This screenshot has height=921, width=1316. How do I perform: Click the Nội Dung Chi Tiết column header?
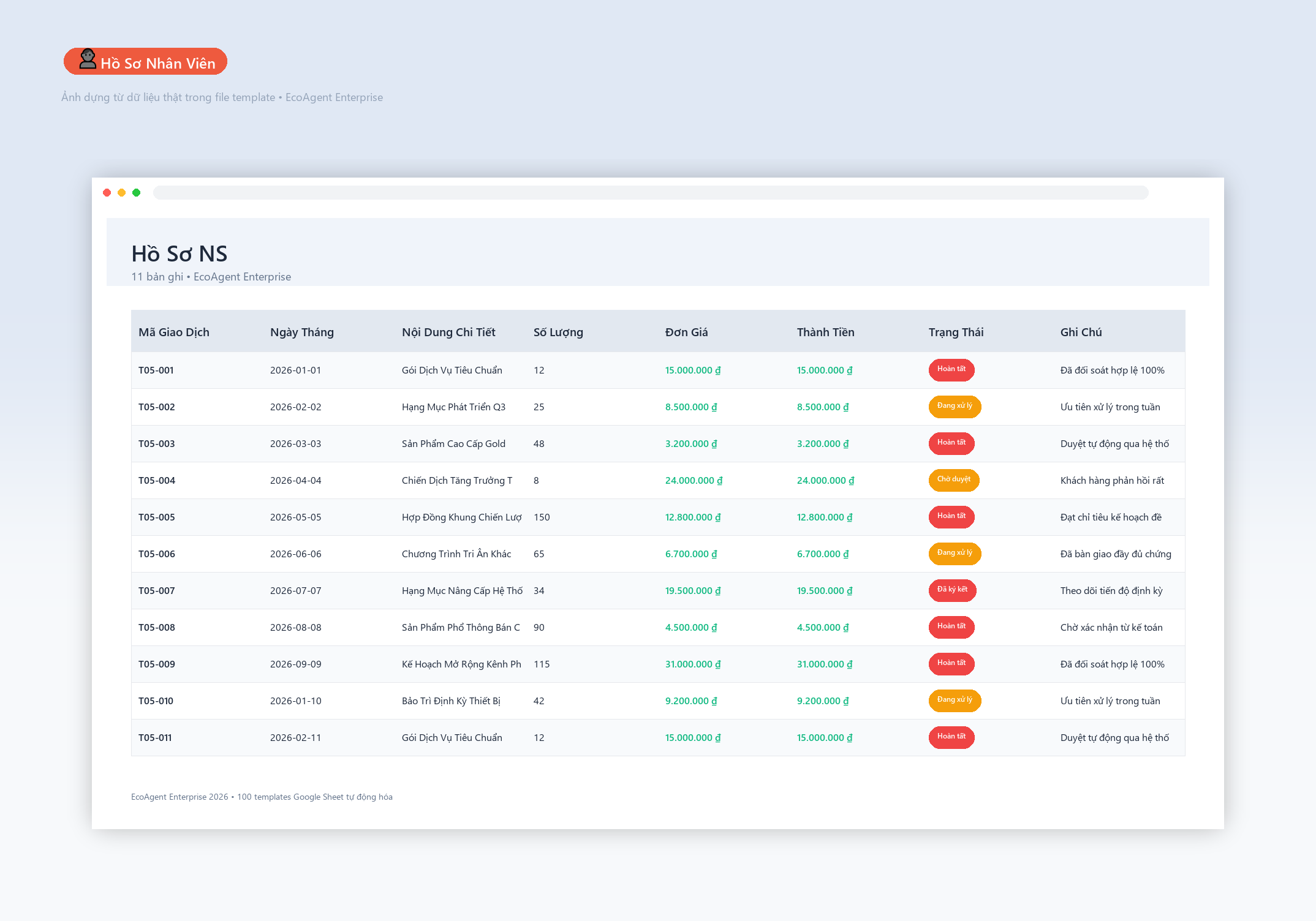448,332
